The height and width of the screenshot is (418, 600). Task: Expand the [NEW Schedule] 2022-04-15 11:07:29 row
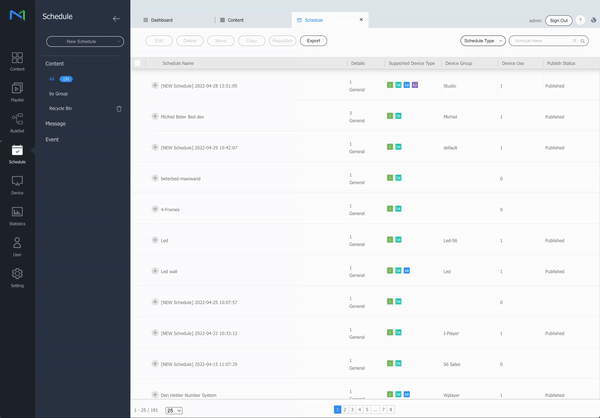pos(155,364)
